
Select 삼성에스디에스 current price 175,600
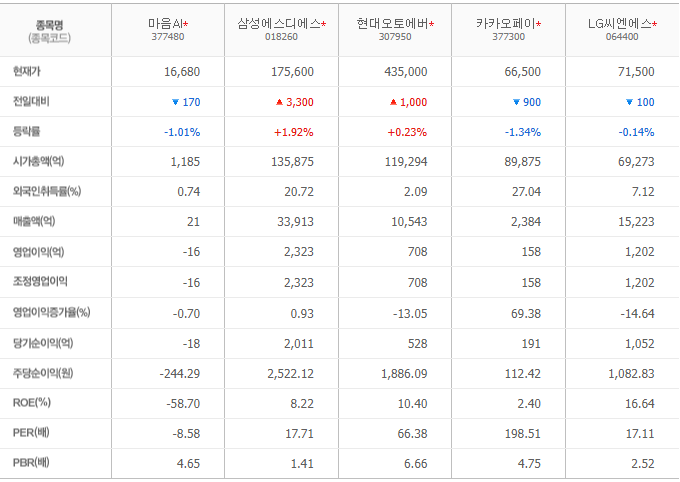pyautogui.click(x=292, y=72)
